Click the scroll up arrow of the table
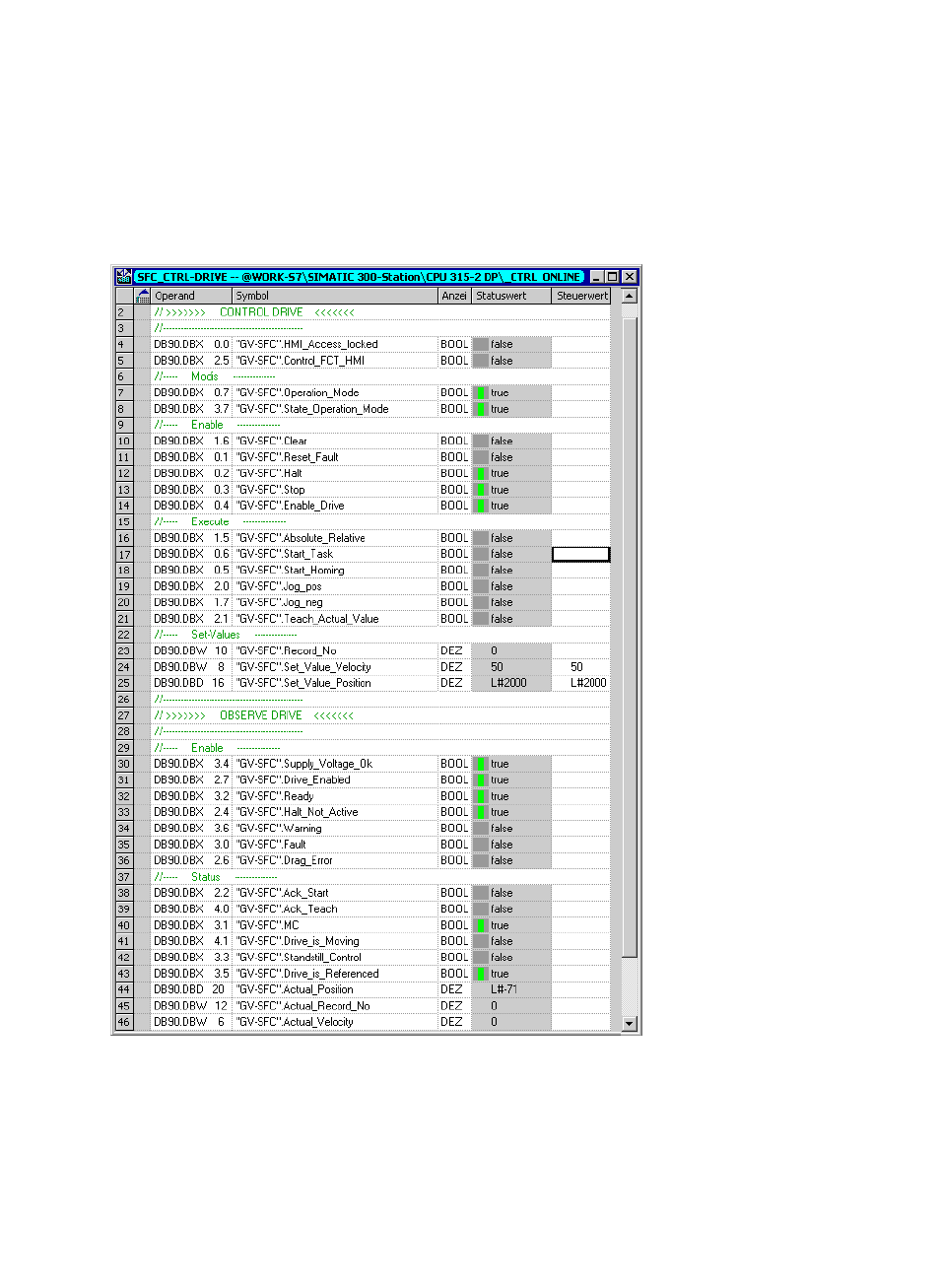This screenshot has width=940, height=1288. pos(630,296)
